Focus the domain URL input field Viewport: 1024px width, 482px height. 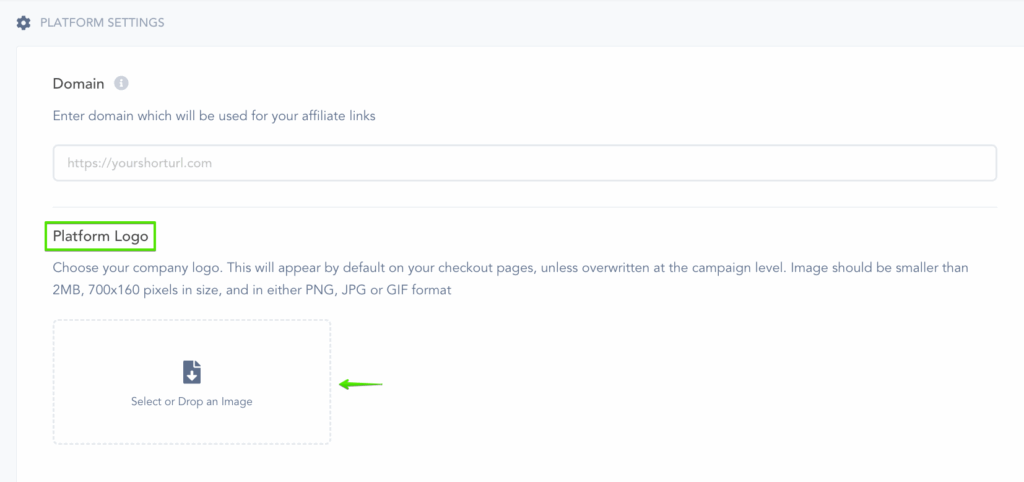click(x=524, y=163)
